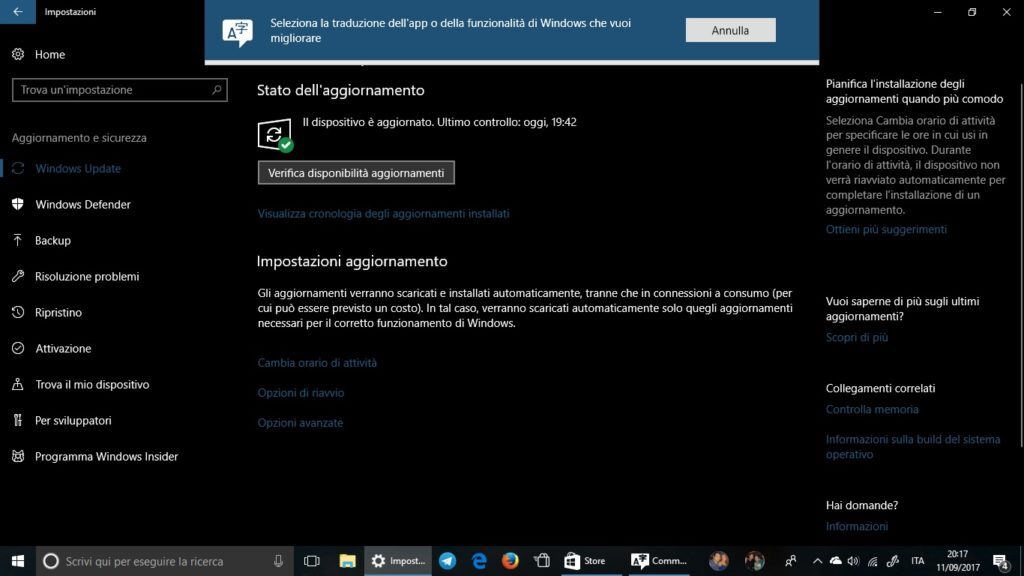Screen dimensions: 1024x576
Task: Click the Cortana search box in the taskbar
Action: point(165,561)
